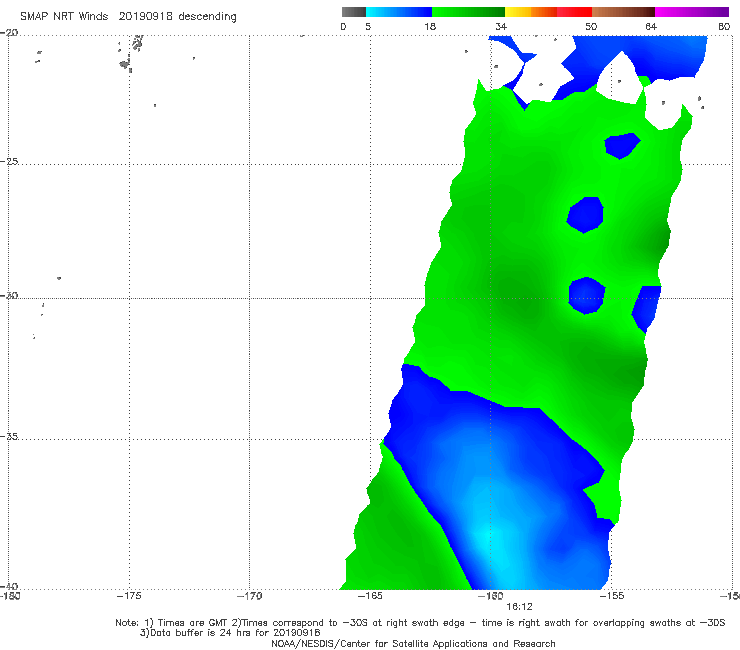
Task: Click the swath time stamp '16:12'
Action: coord(520,607)
